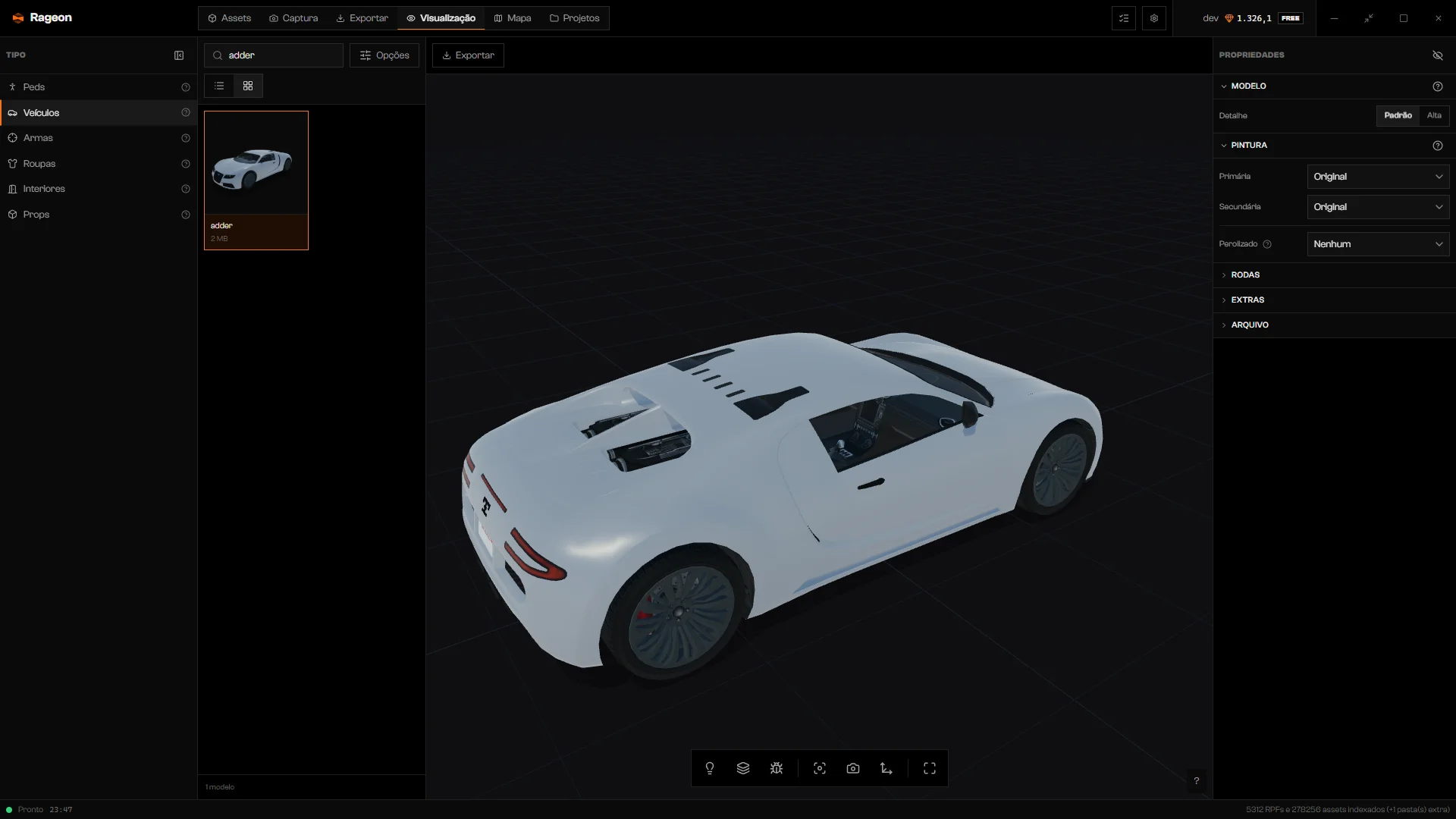Toggle lighting with the lightbulb icon
Screen dimensions: 1456x819
click(x=710, y=768)
